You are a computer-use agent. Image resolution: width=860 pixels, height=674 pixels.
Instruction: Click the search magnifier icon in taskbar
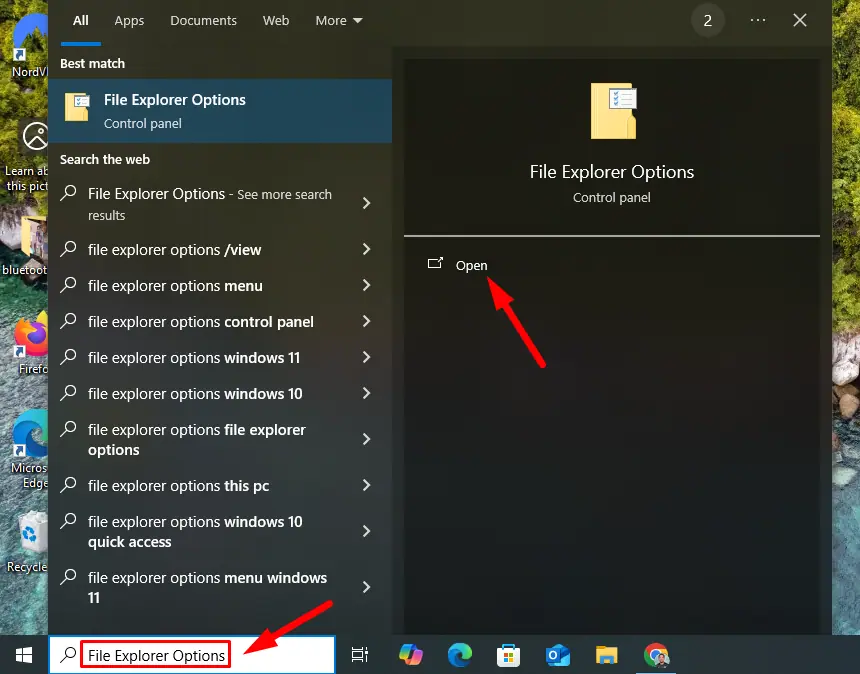(x=68, y=654)
